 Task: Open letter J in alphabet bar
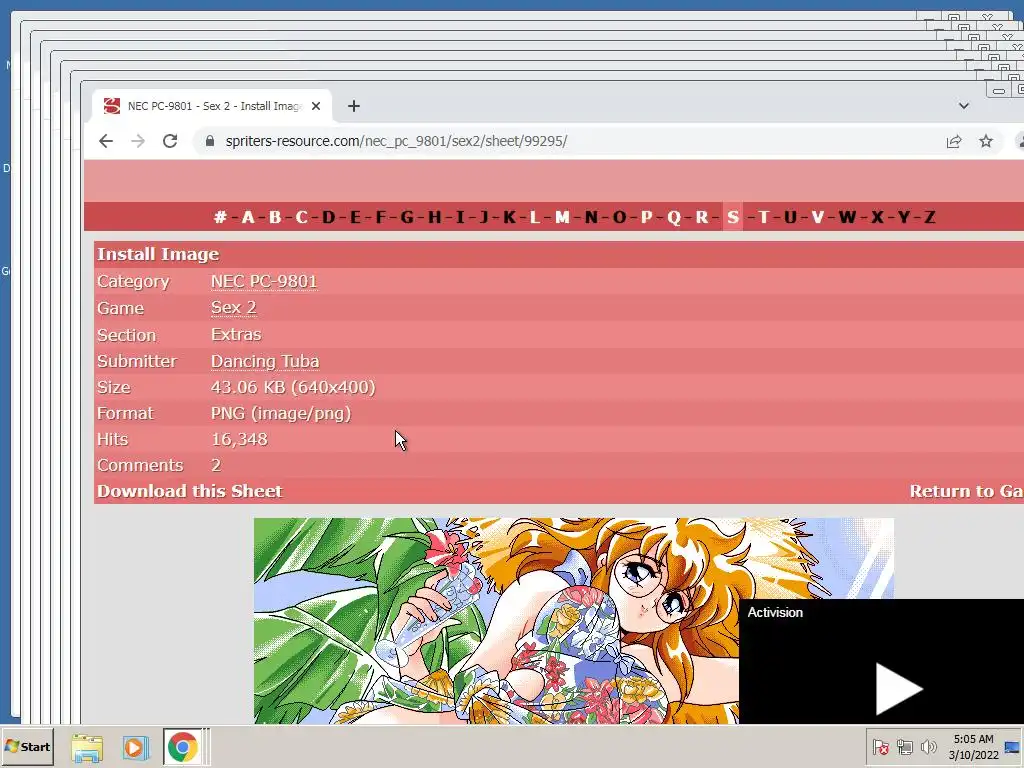click(484, 217)
